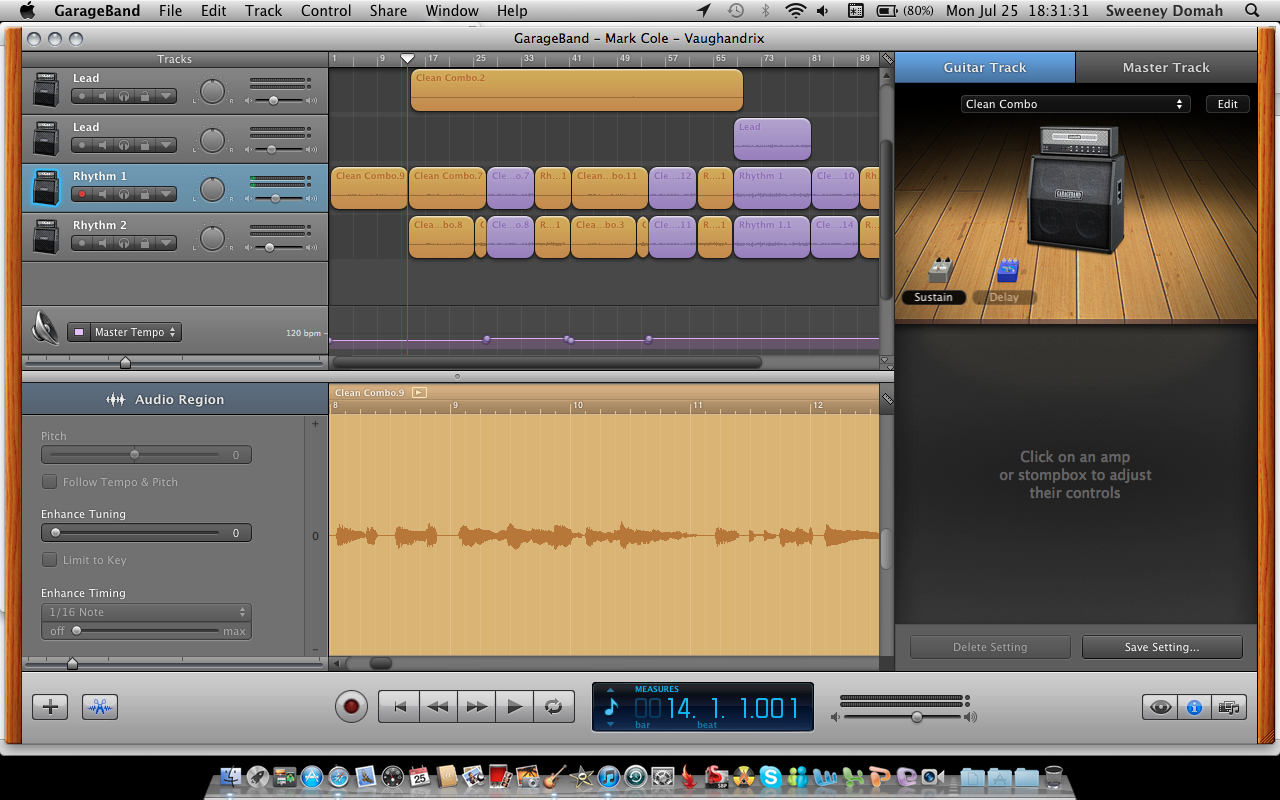This screenshot has width=1280, height=800.
Task: Click the Rhythm 1 pan knob
Action: (x=212, y=188)
